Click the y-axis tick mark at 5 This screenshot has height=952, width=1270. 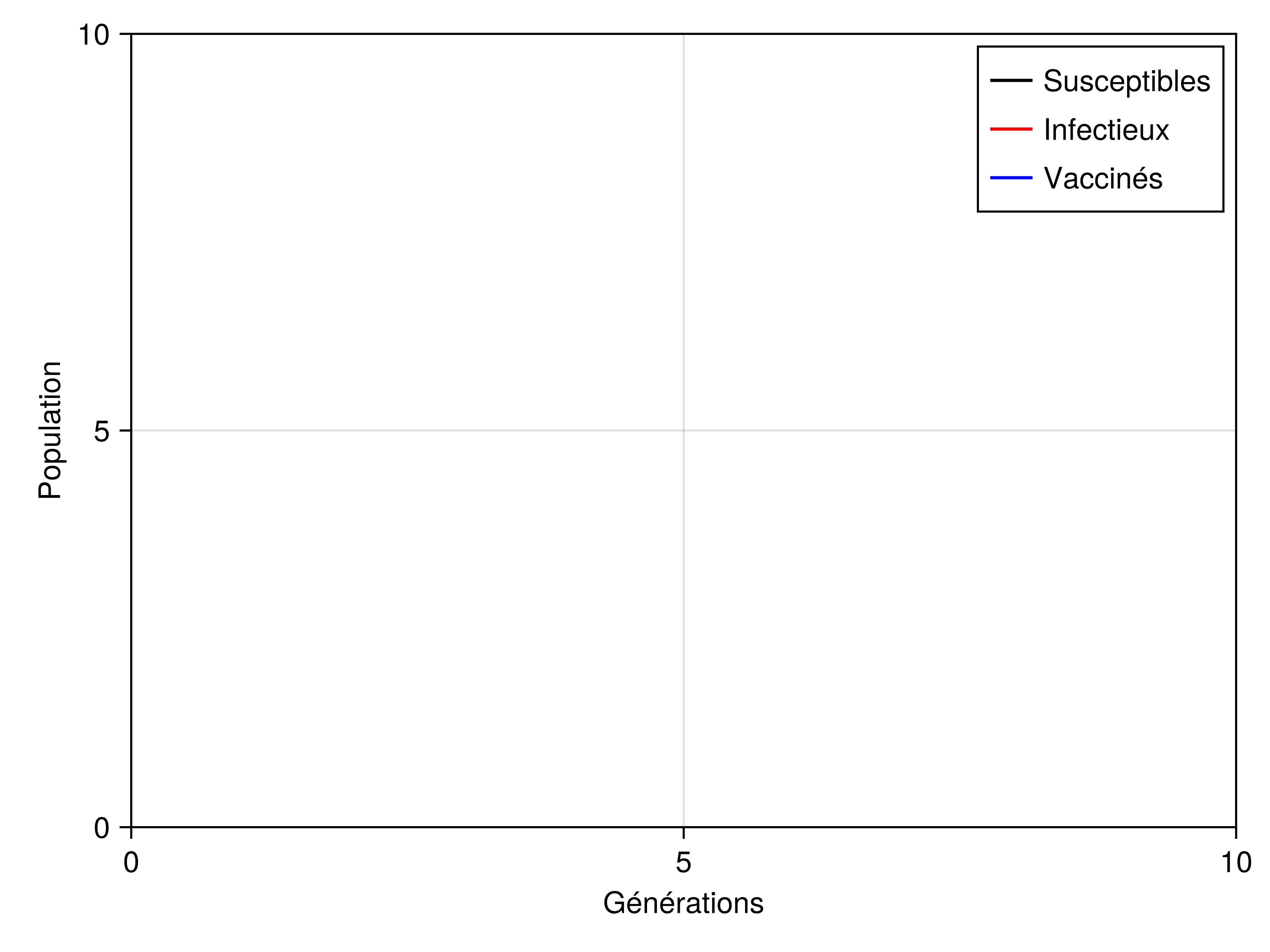pos(125,431)
